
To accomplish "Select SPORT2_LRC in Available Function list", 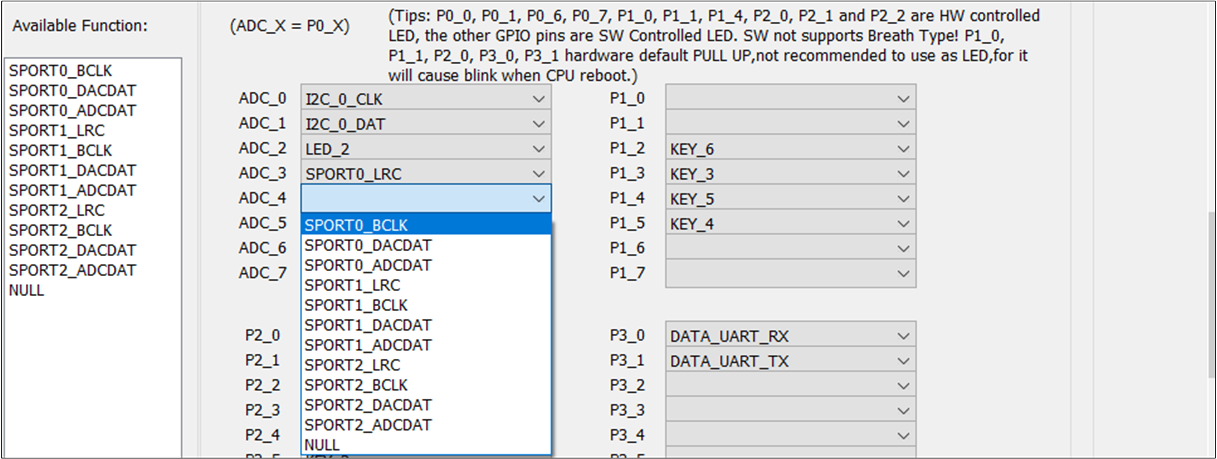I will click(93, 210).
